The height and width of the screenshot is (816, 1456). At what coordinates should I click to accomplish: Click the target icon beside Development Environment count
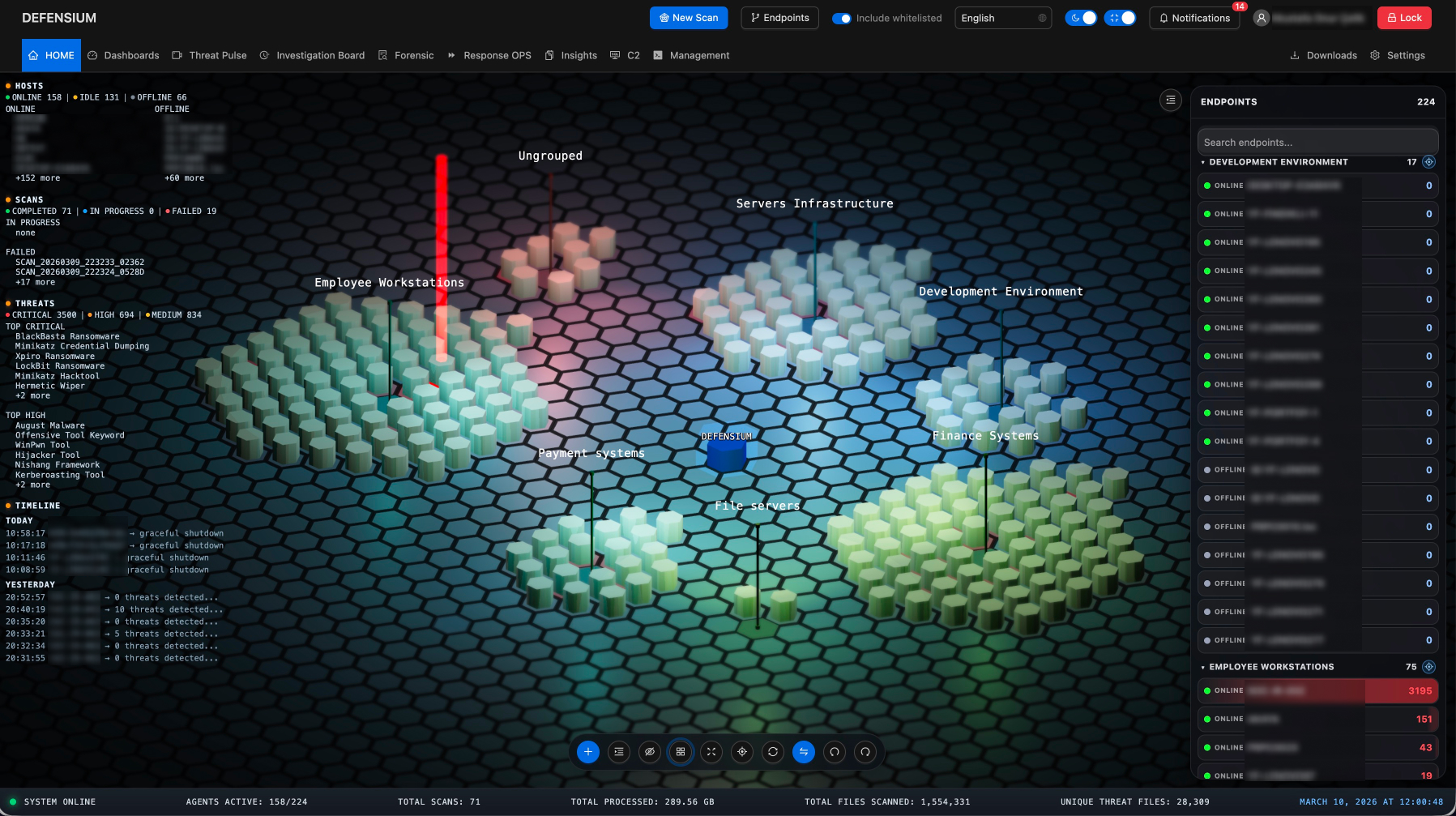[x=1429, y=162]
